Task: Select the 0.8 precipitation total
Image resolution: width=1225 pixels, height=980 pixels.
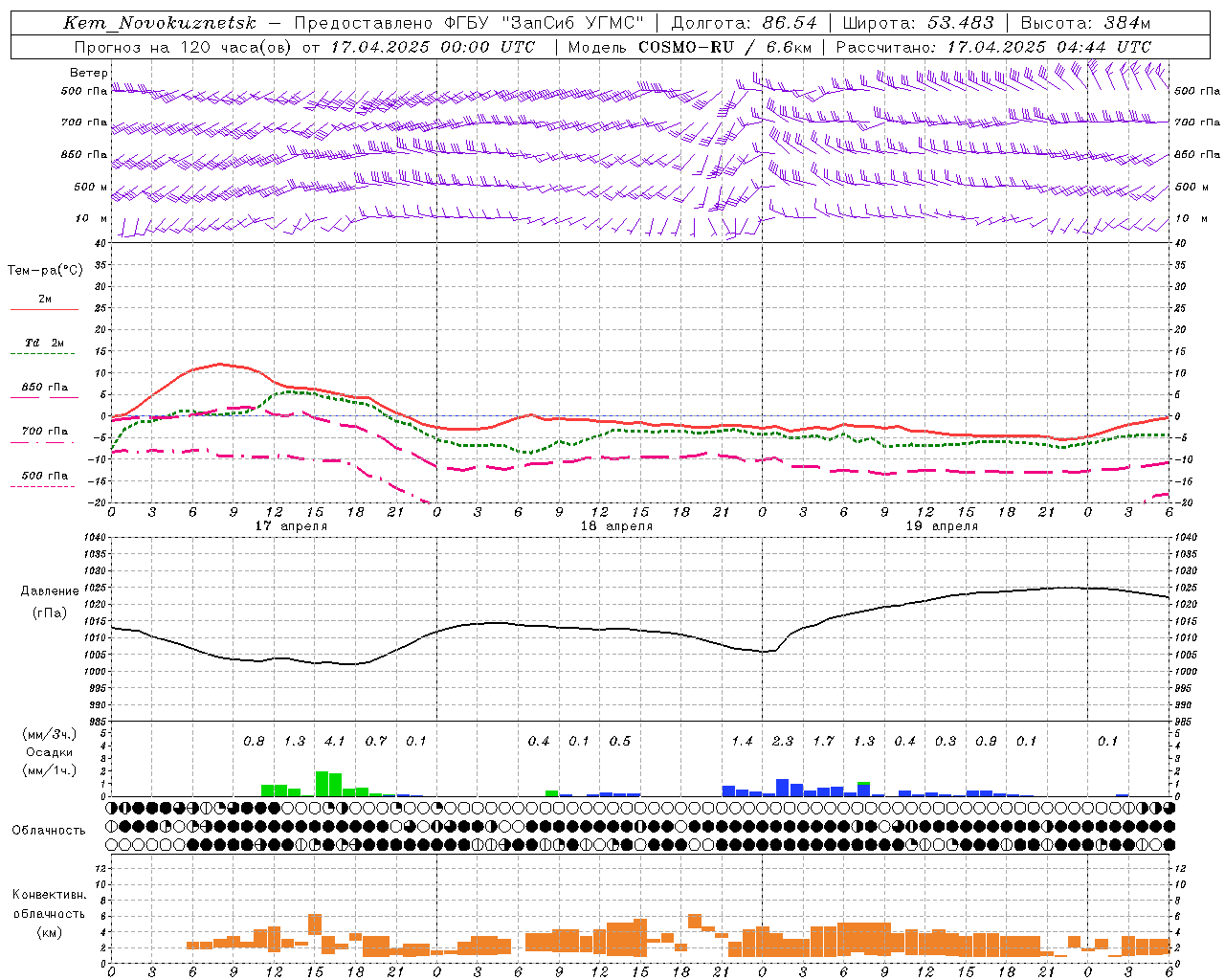Action: 254,741
